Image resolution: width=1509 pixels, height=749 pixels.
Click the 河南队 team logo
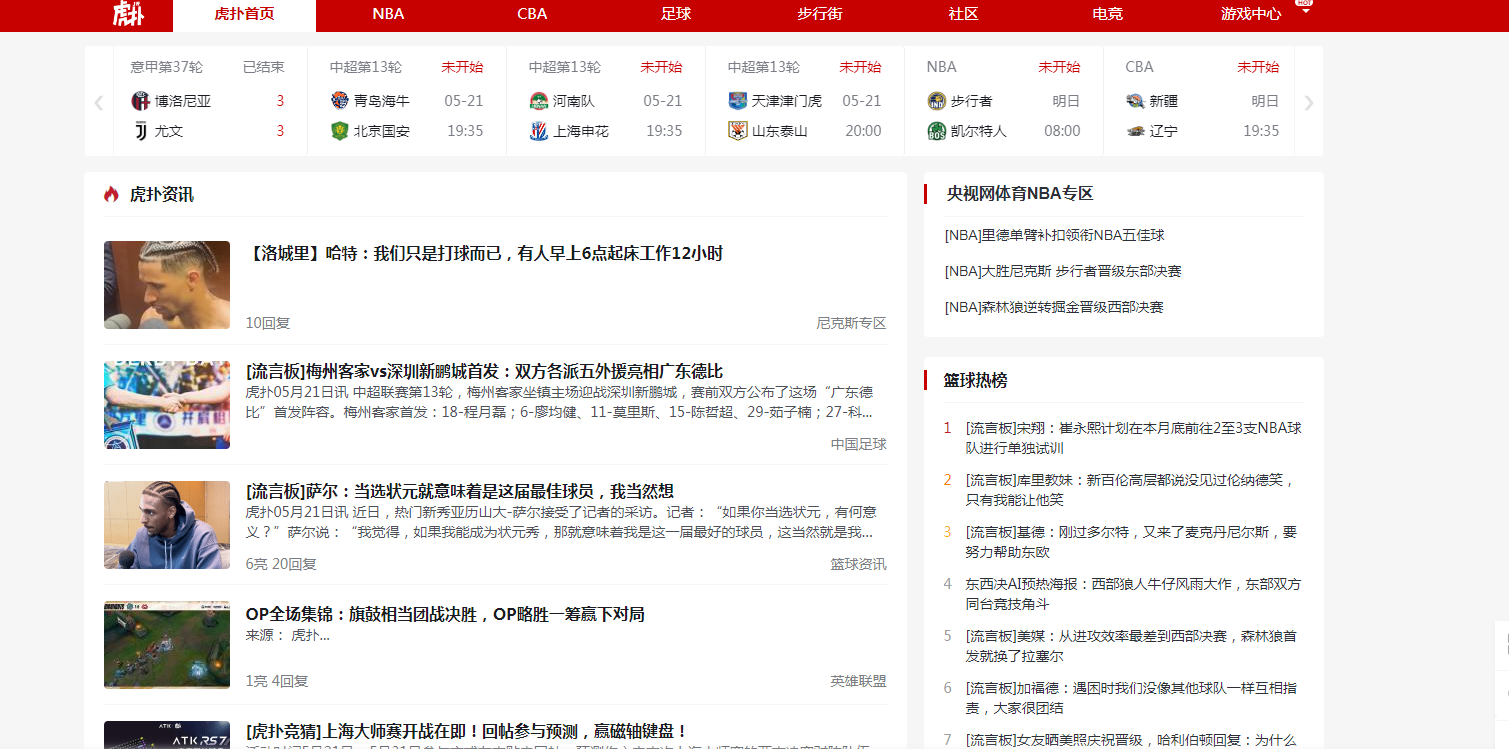[x=539, y=101]
